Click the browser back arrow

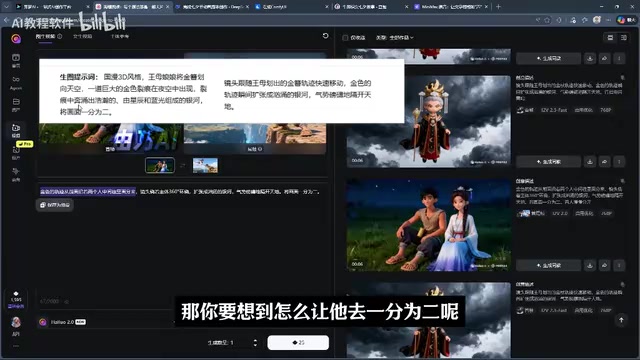pos(7,20)
